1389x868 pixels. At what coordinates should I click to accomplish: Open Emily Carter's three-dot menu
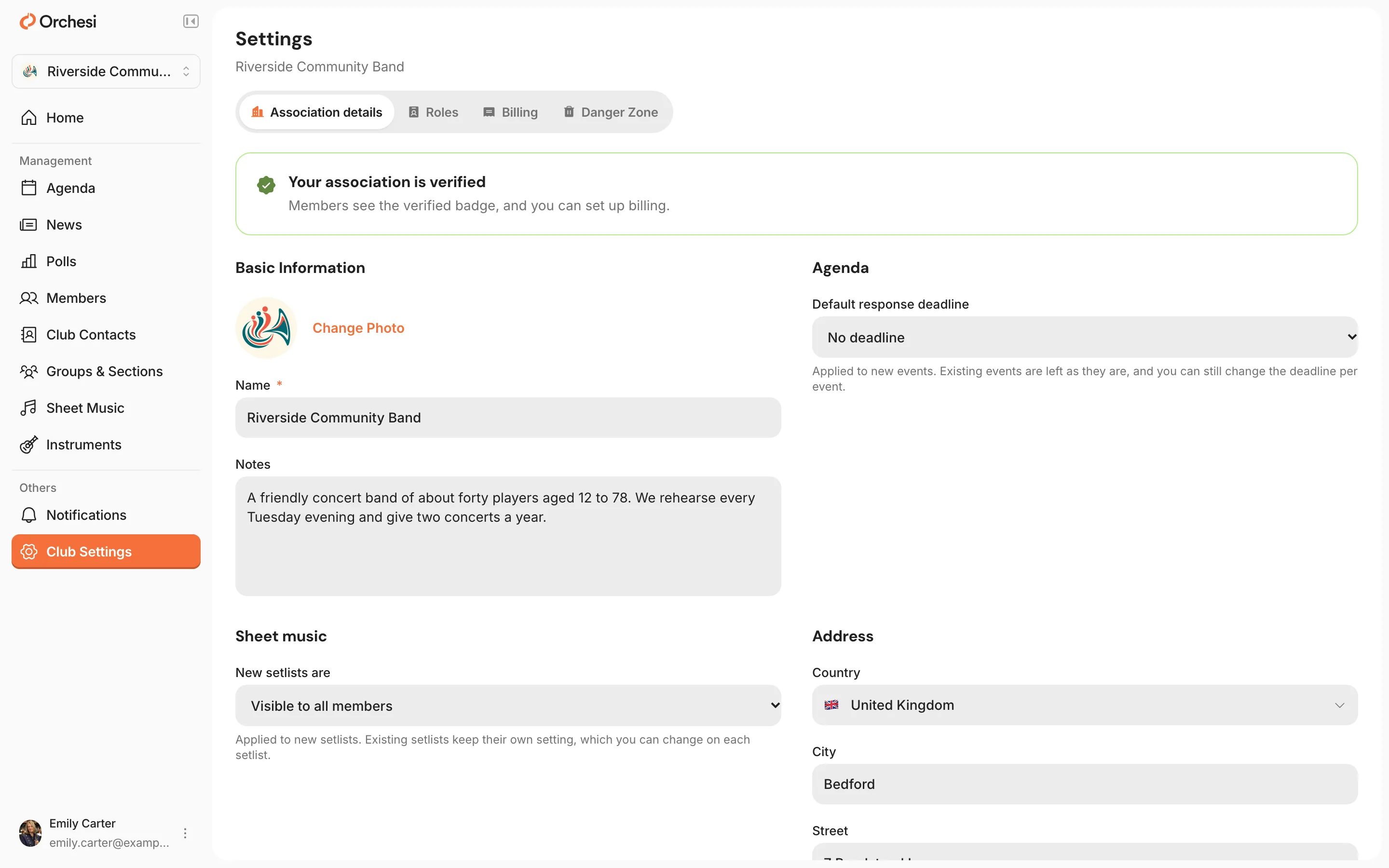(185, 833)
